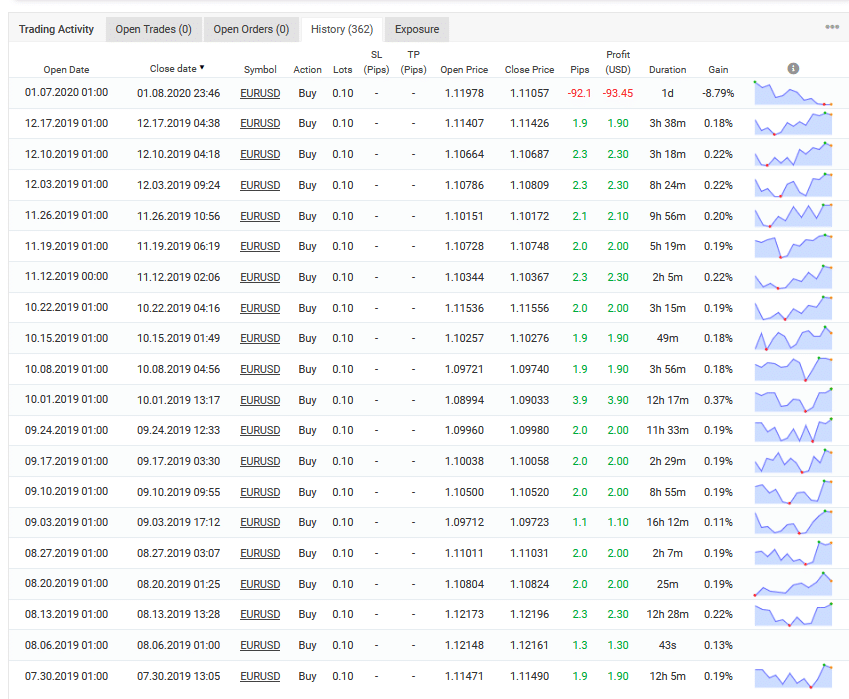This screenshot has height=699, width=849.
Task: Click sparkline chart in the 09.03.2019 row
Action: (x=794, y=523)
